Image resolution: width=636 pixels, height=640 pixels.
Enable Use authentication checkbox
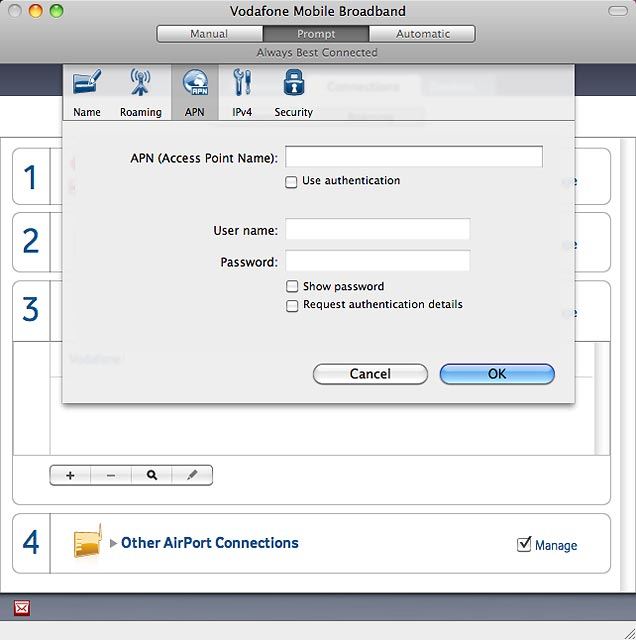pyautogui.click(x=291, y=182)
